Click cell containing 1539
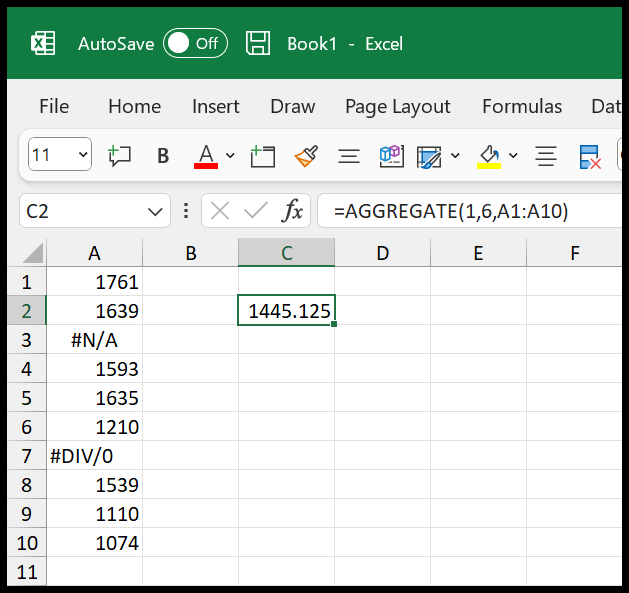This screenshot has width=629, height=593. pyautogui.click(x=94, y=485)
